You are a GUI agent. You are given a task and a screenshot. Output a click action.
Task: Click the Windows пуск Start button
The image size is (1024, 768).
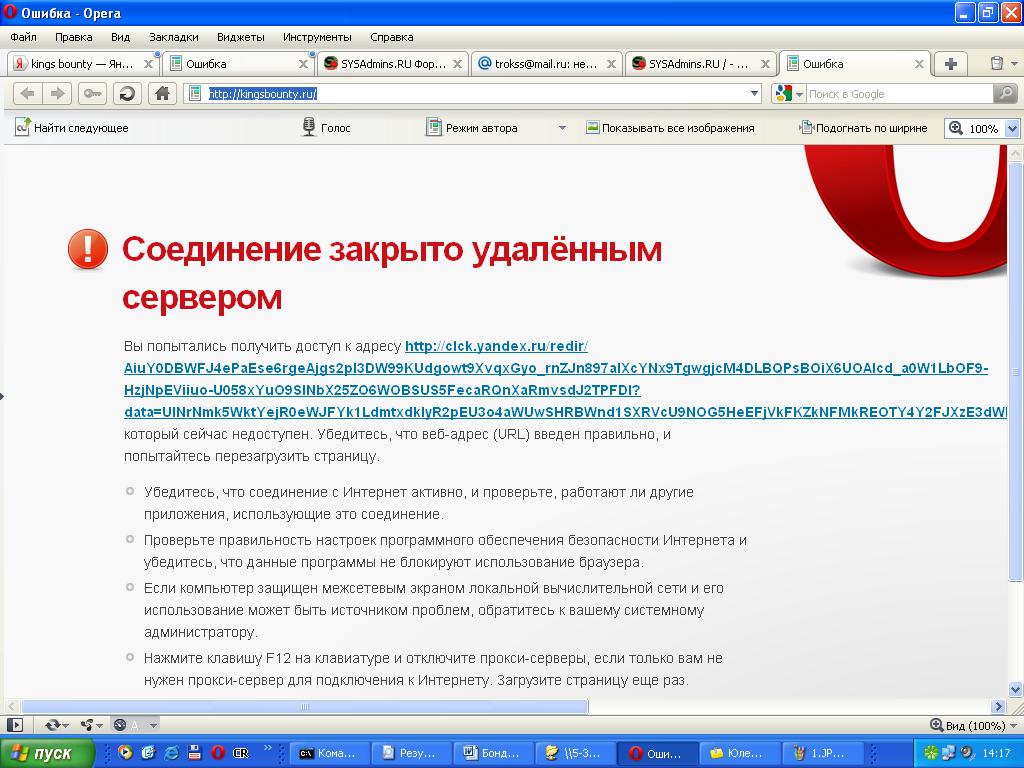point(46,753)
